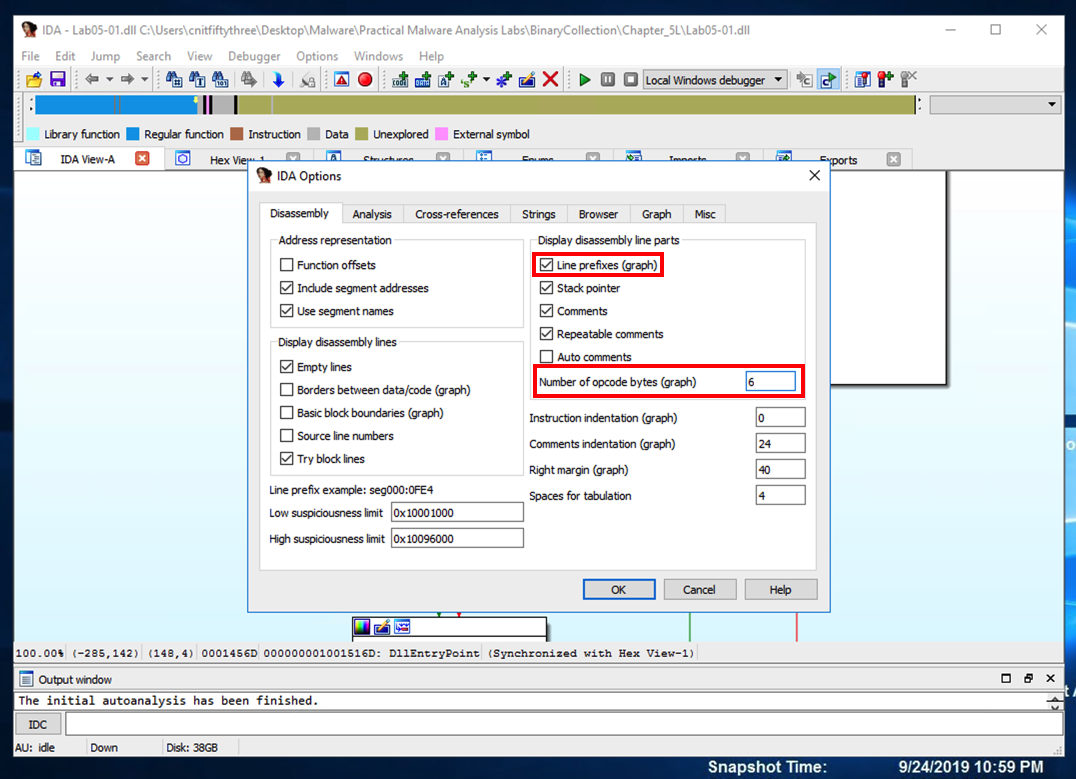Click the convert to CODE icon

[400, 80]
